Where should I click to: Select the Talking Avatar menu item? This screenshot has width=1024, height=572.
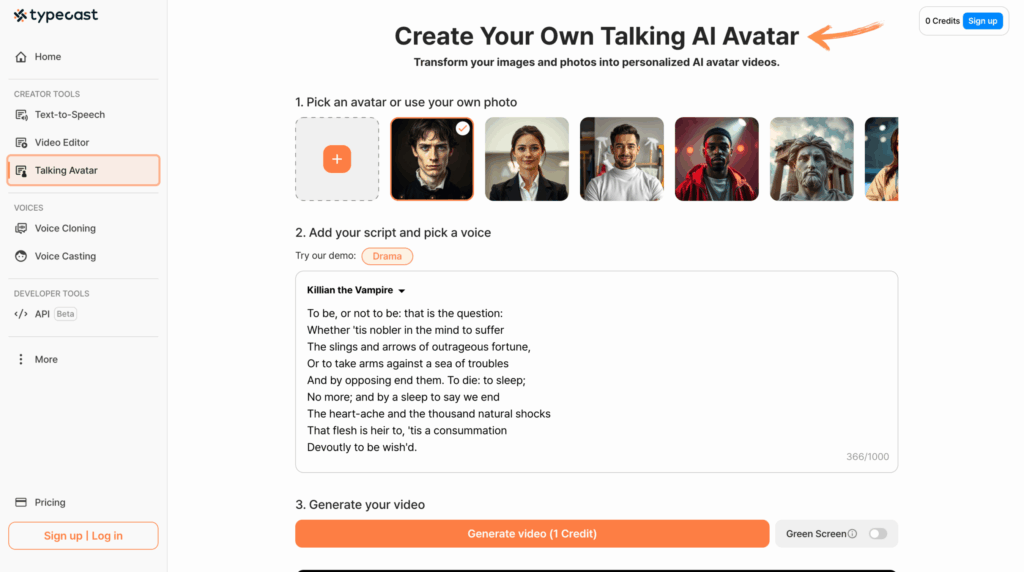pos(83,171)
